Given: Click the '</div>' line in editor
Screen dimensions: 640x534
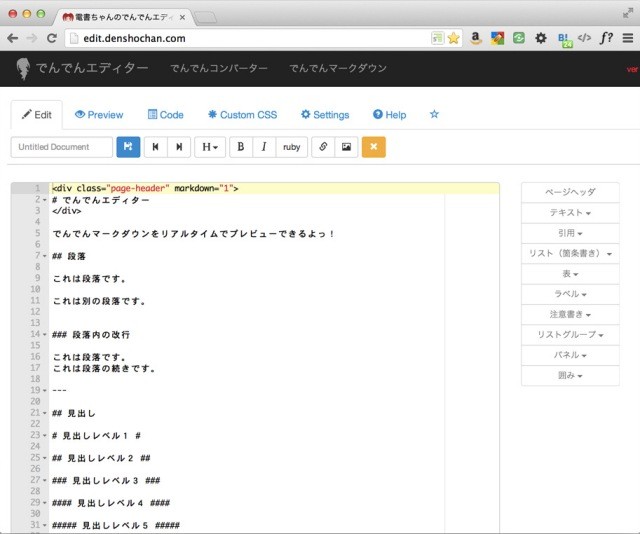Looking at the screenshot, I should pos(67,211).
